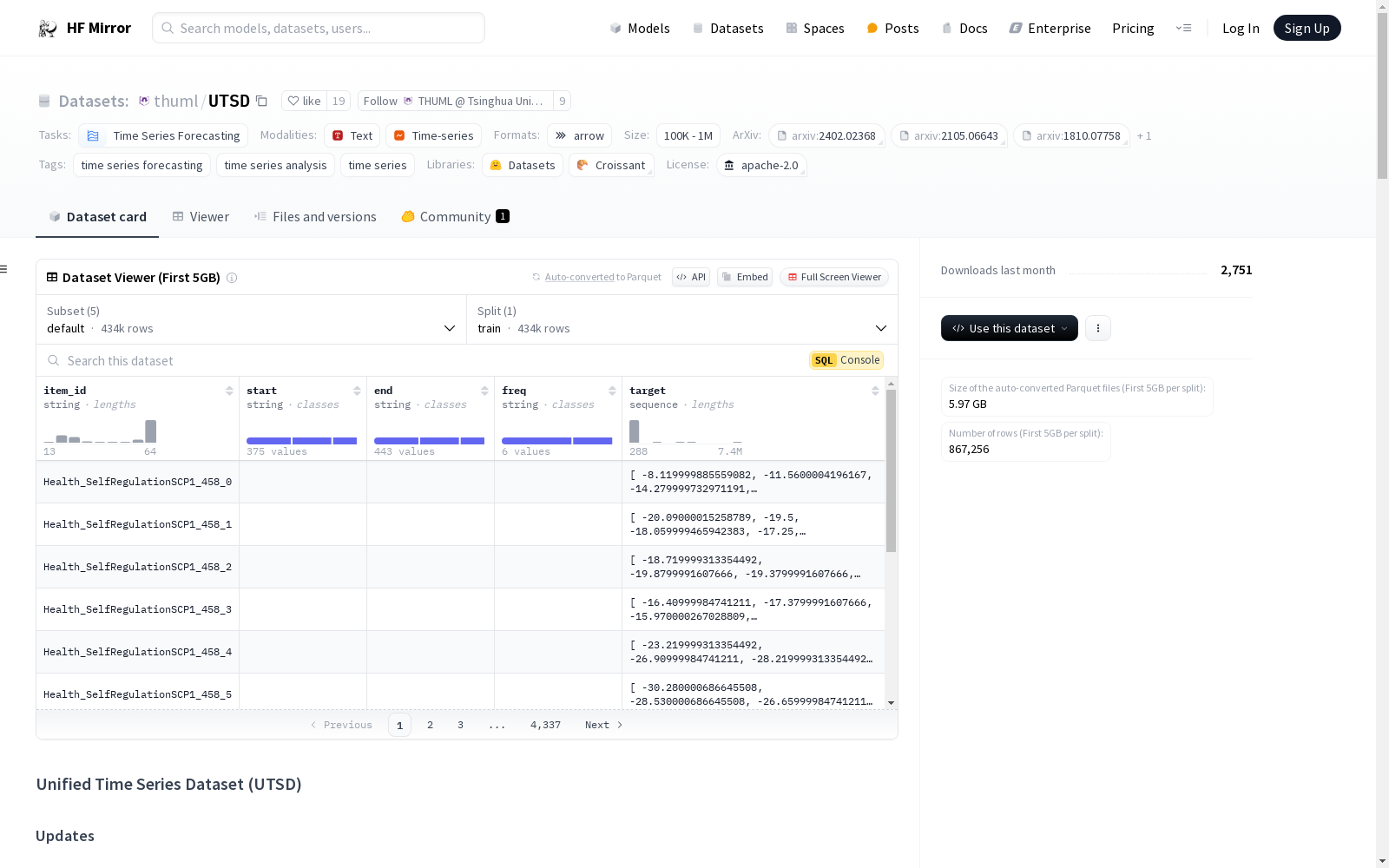The image size is (1389, 868).
Task: Sort the end column
Action: click(484, 391)
